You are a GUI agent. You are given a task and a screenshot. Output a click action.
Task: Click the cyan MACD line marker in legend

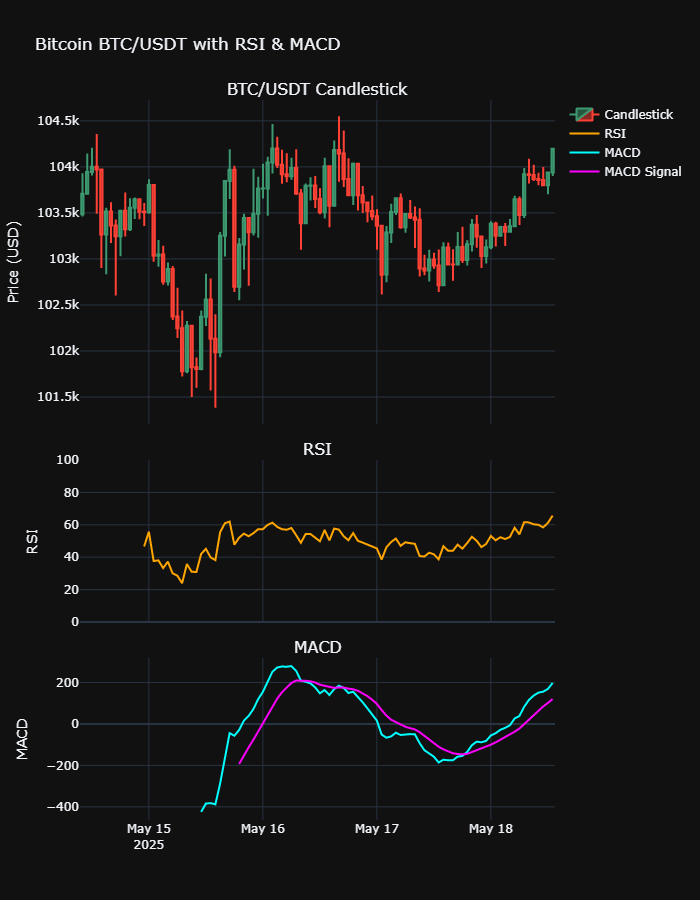pos(584,153)
